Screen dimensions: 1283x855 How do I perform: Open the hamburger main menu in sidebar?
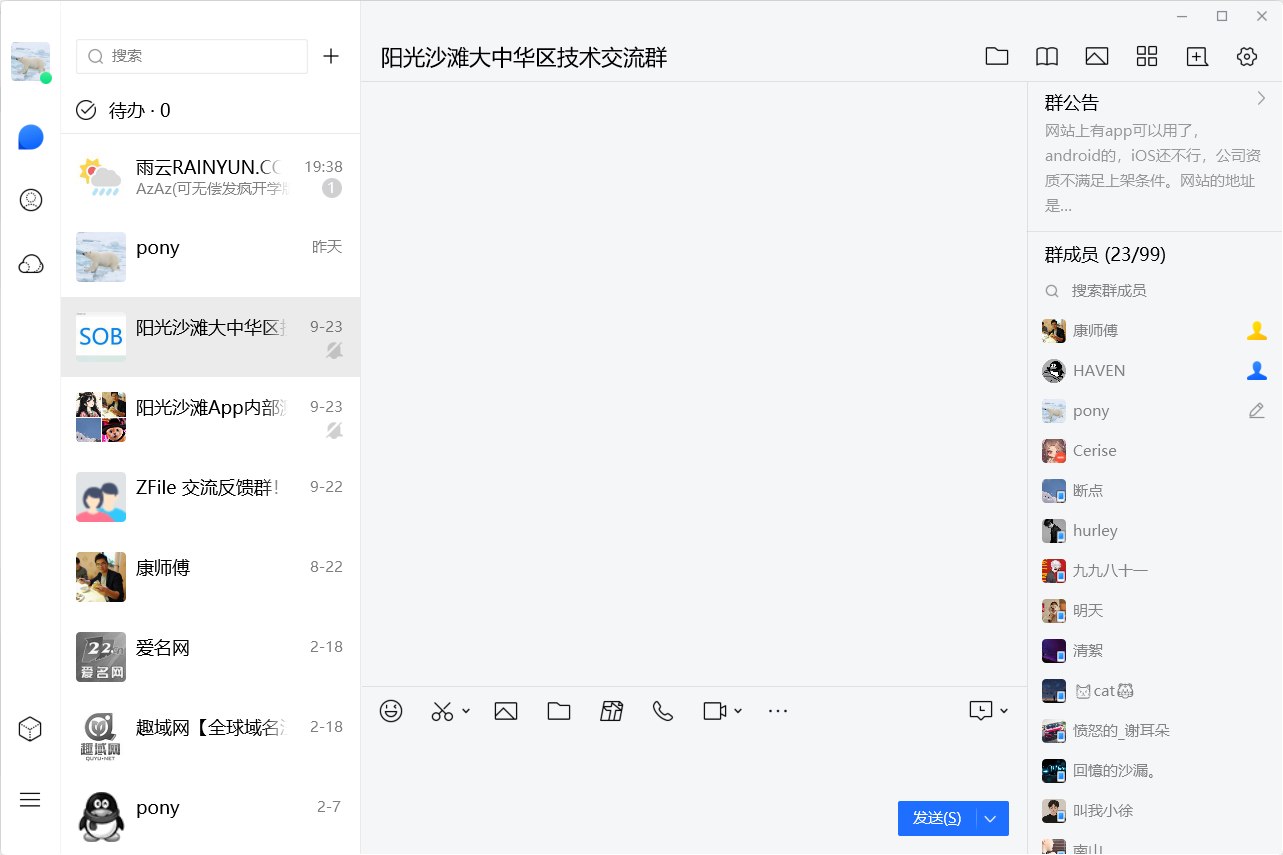click(x=30, y=799)
